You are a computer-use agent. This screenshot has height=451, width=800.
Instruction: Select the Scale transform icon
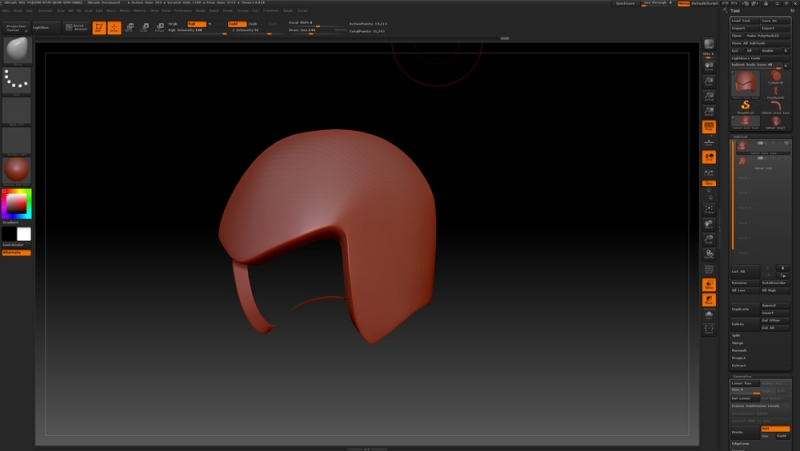[x=145, y=27]
